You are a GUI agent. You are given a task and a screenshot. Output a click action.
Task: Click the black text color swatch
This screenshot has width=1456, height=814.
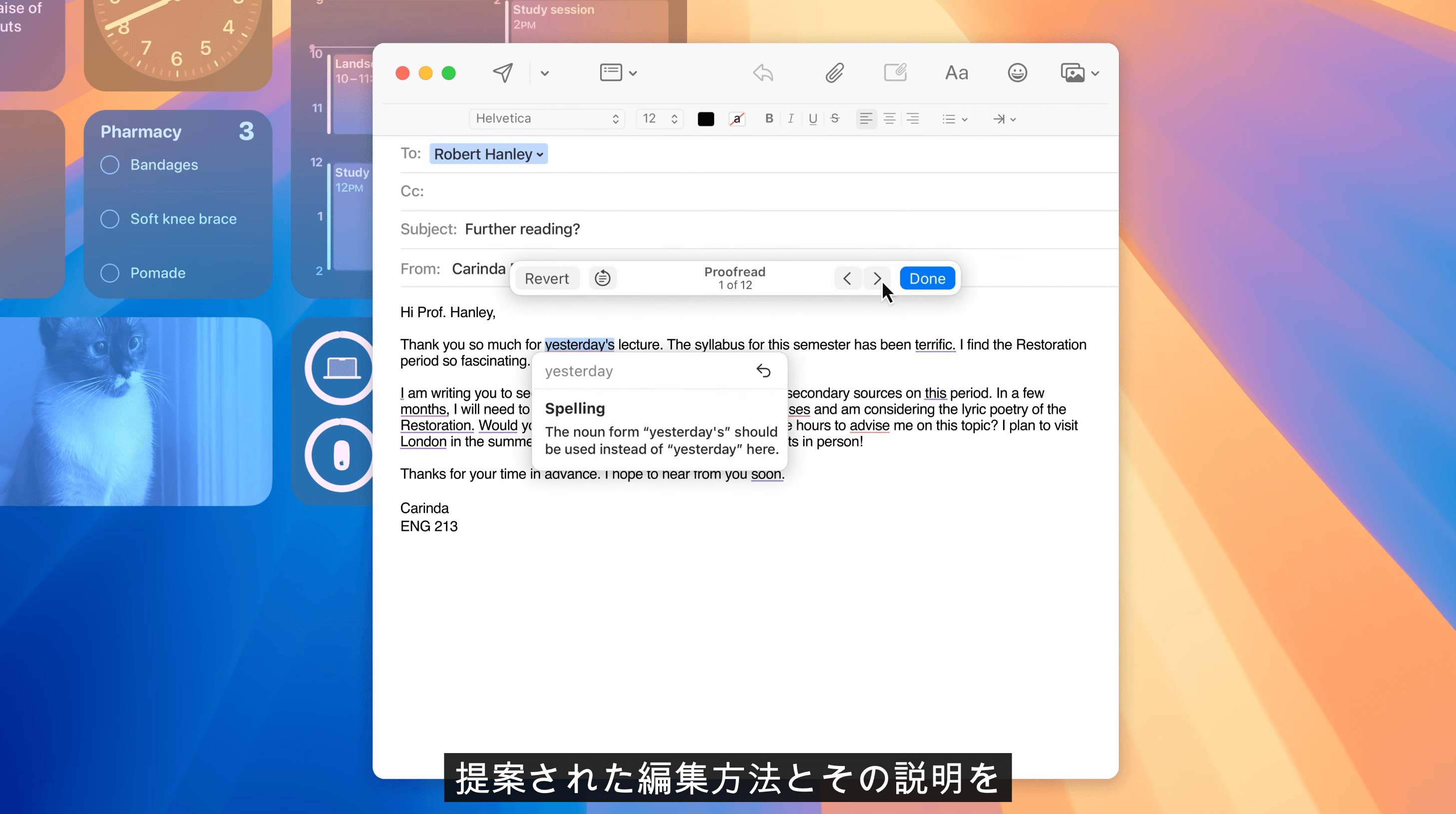[706, 119]
